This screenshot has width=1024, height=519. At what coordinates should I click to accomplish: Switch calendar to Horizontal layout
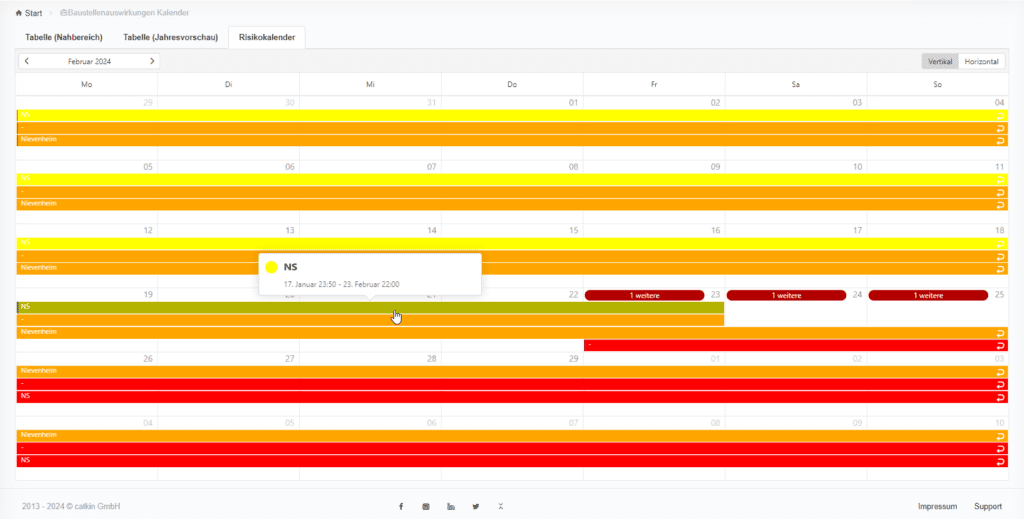click(981, 61)
